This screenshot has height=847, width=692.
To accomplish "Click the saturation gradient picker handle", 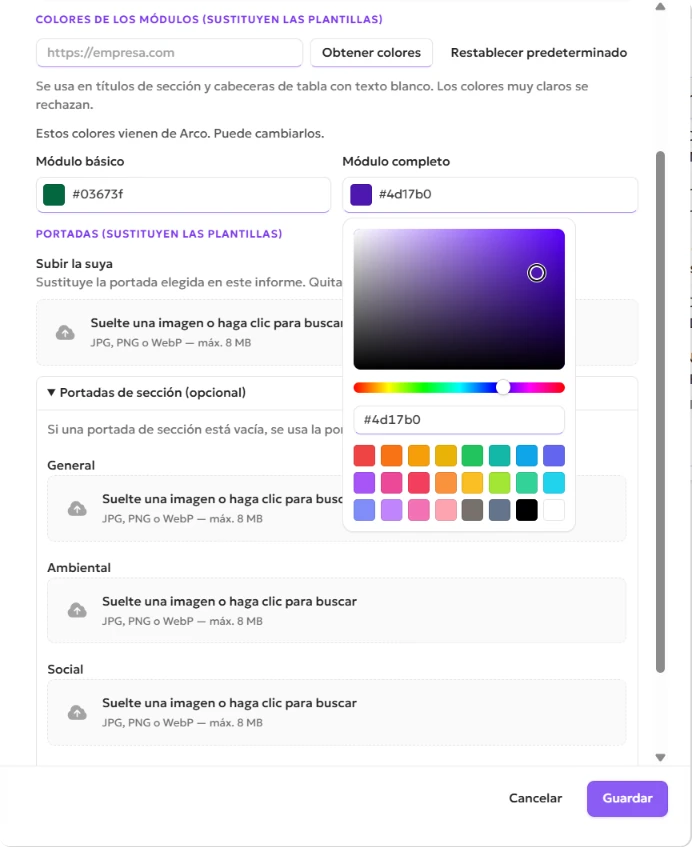I will click(x=536, y=273).
